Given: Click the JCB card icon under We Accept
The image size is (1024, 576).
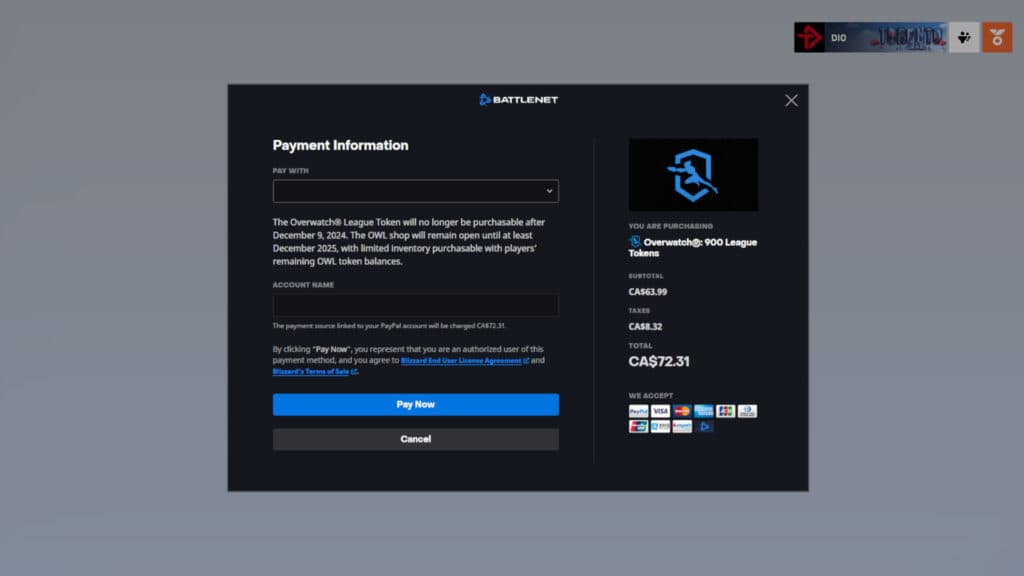Looking at the screenshot, I should 725,411.
